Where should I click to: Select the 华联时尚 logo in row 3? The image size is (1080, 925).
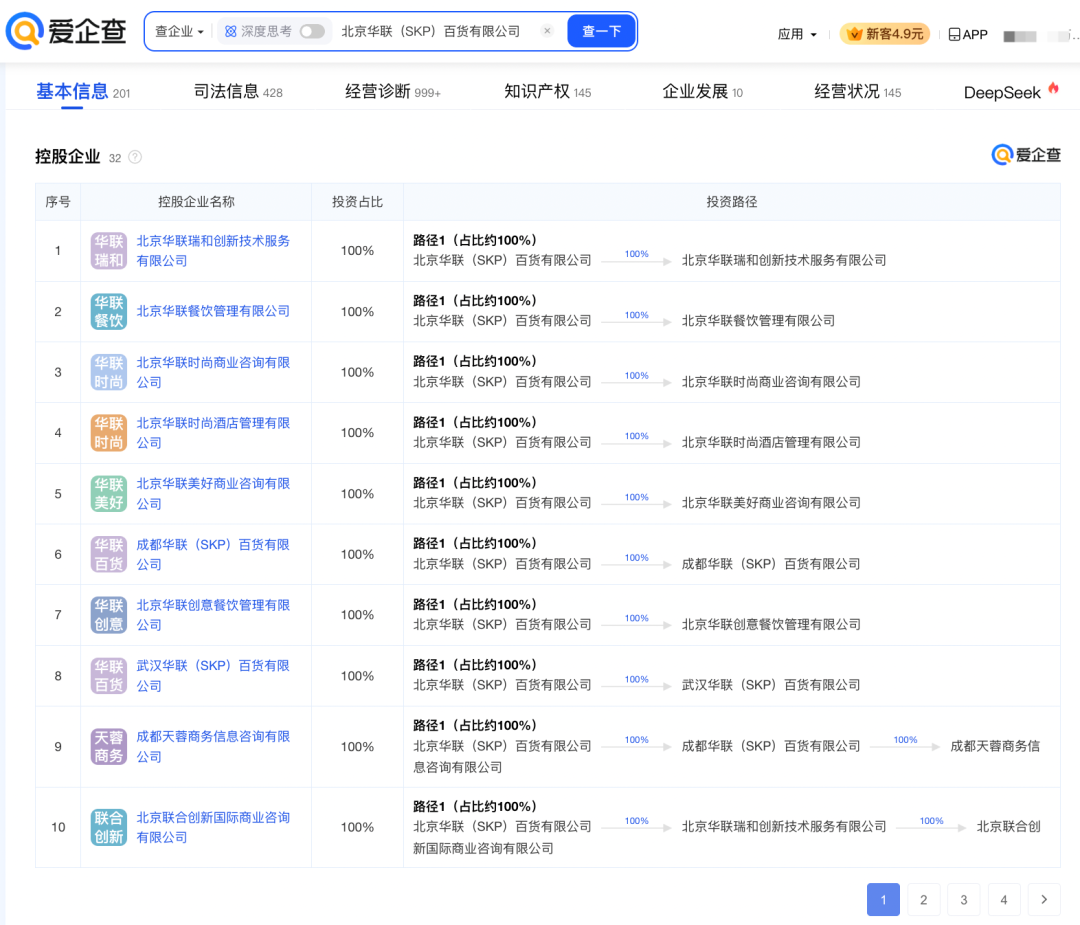(108, 371)
